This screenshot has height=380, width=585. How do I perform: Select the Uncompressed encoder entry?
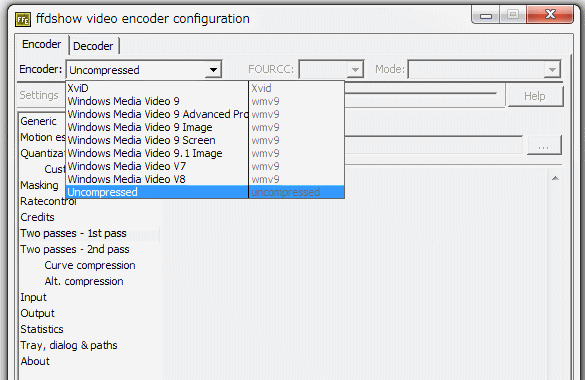[157, 192]
